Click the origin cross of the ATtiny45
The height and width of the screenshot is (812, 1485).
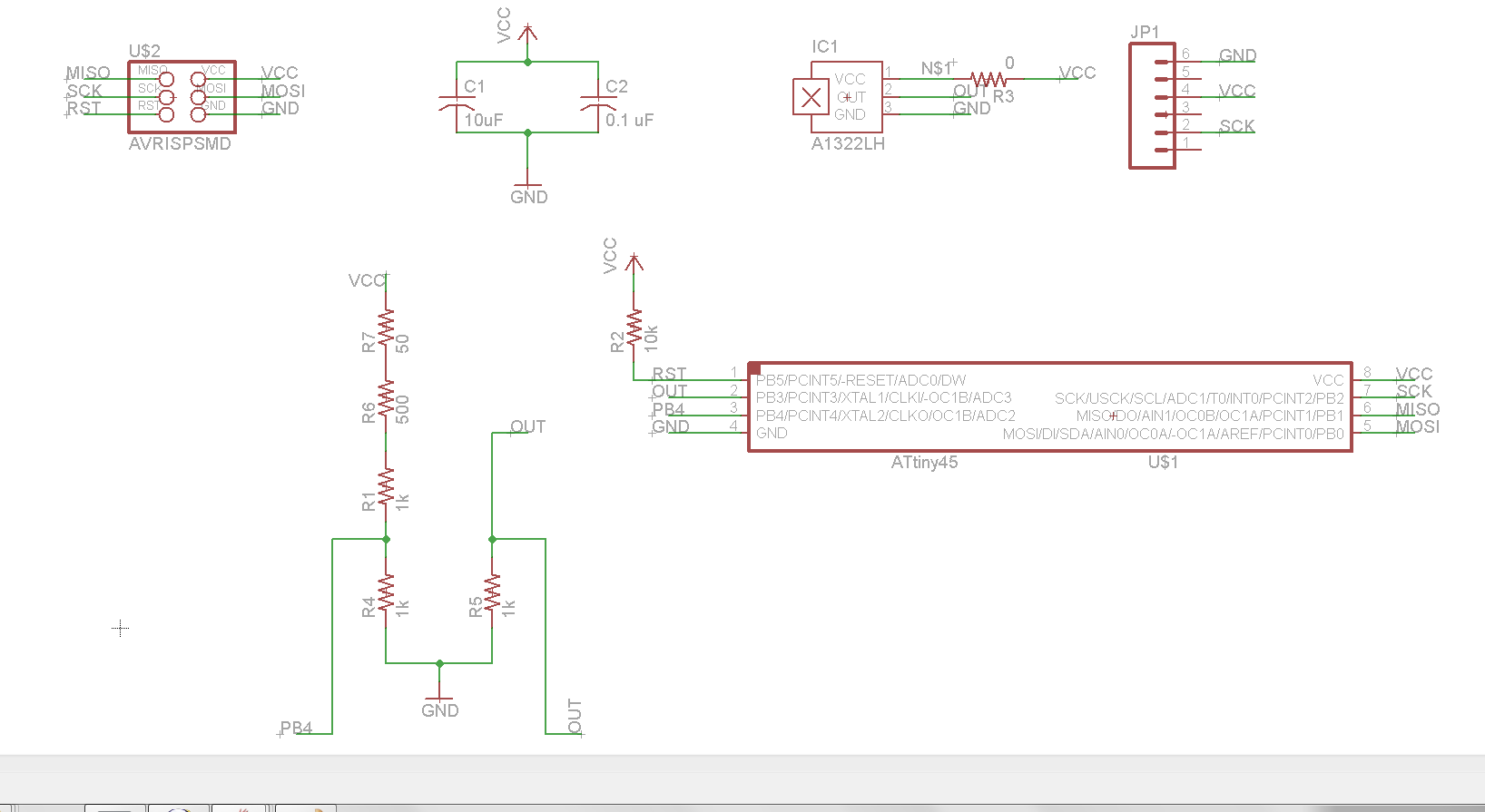pyautogui.click(x=1113, y=416)
